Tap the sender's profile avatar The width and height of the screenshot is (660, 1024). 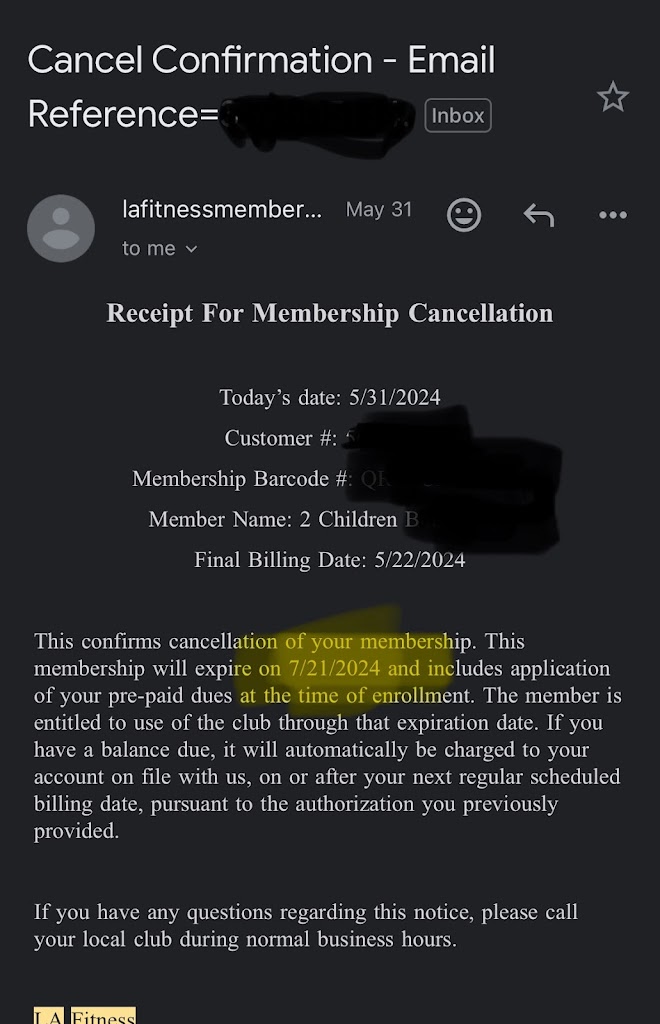[61, 229]
